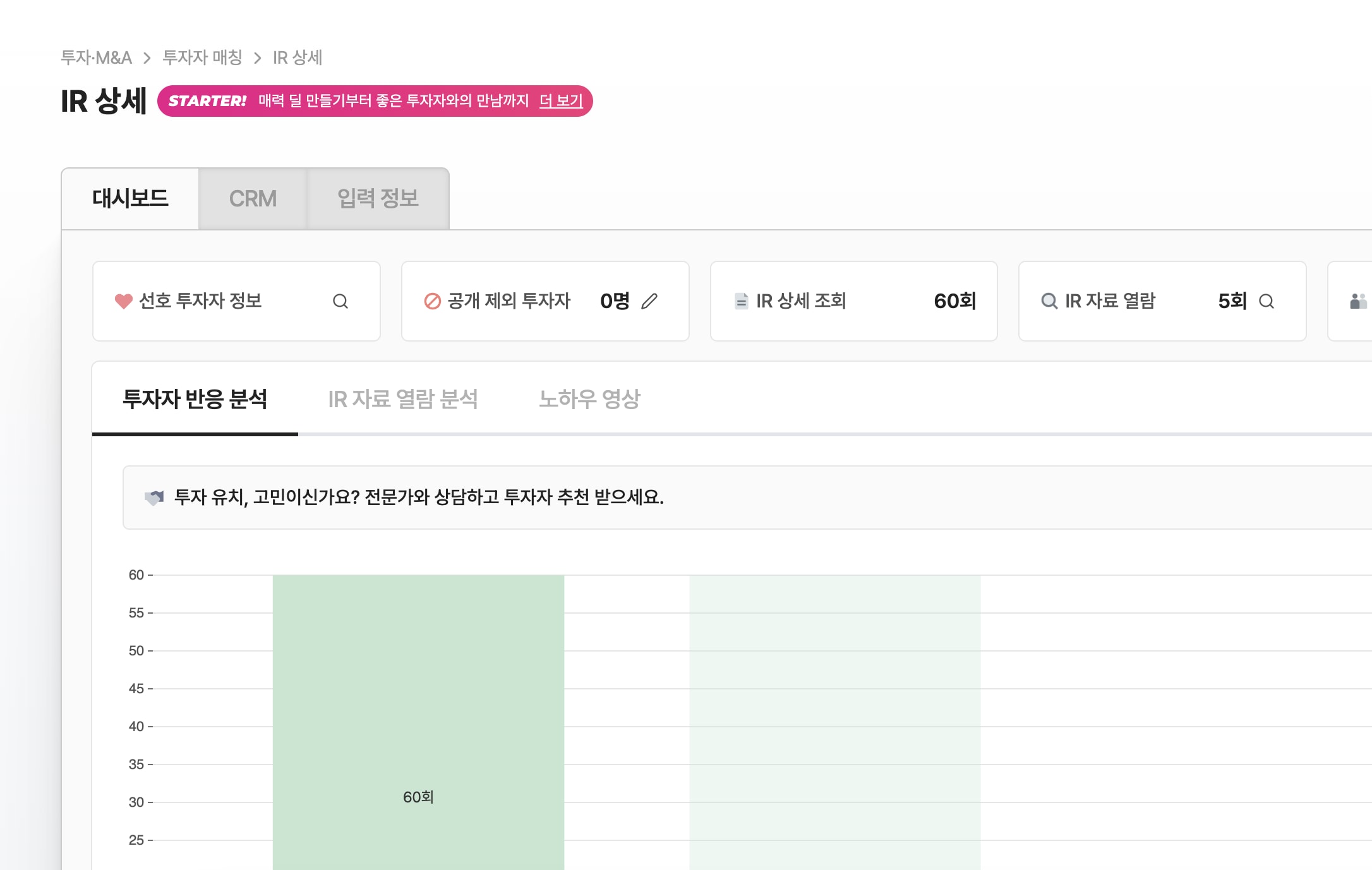Click the 60회 label inside the bar
The image size is (1372, 870).
click(x=418, y=797)
